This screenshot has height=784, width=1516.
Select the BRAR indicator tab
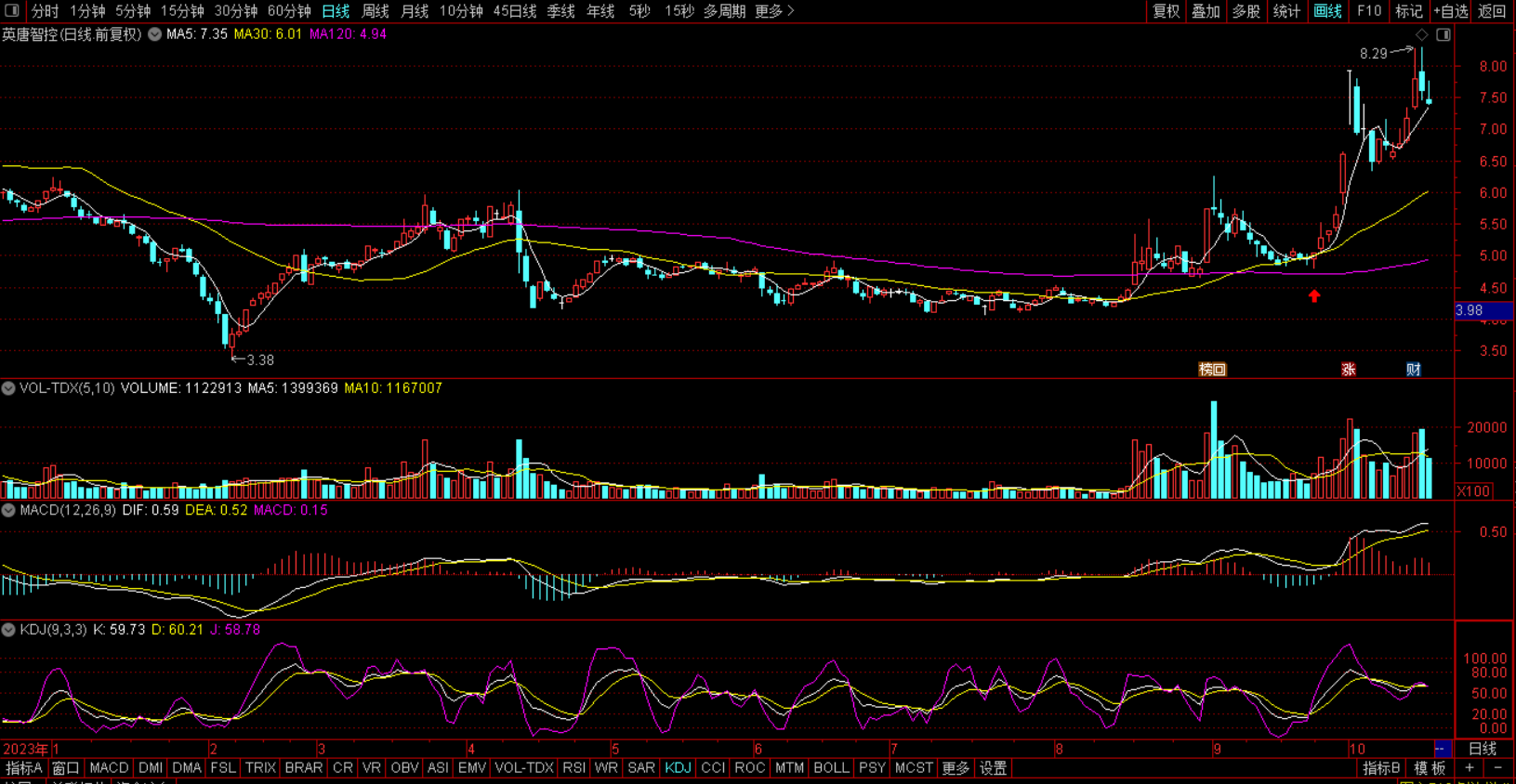click(x=304, y=768)
